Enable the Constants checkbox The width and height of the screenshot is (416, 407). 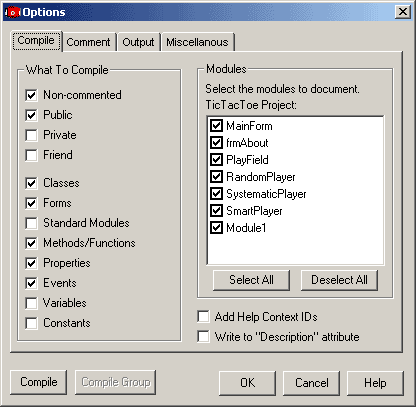pos(31,323)
